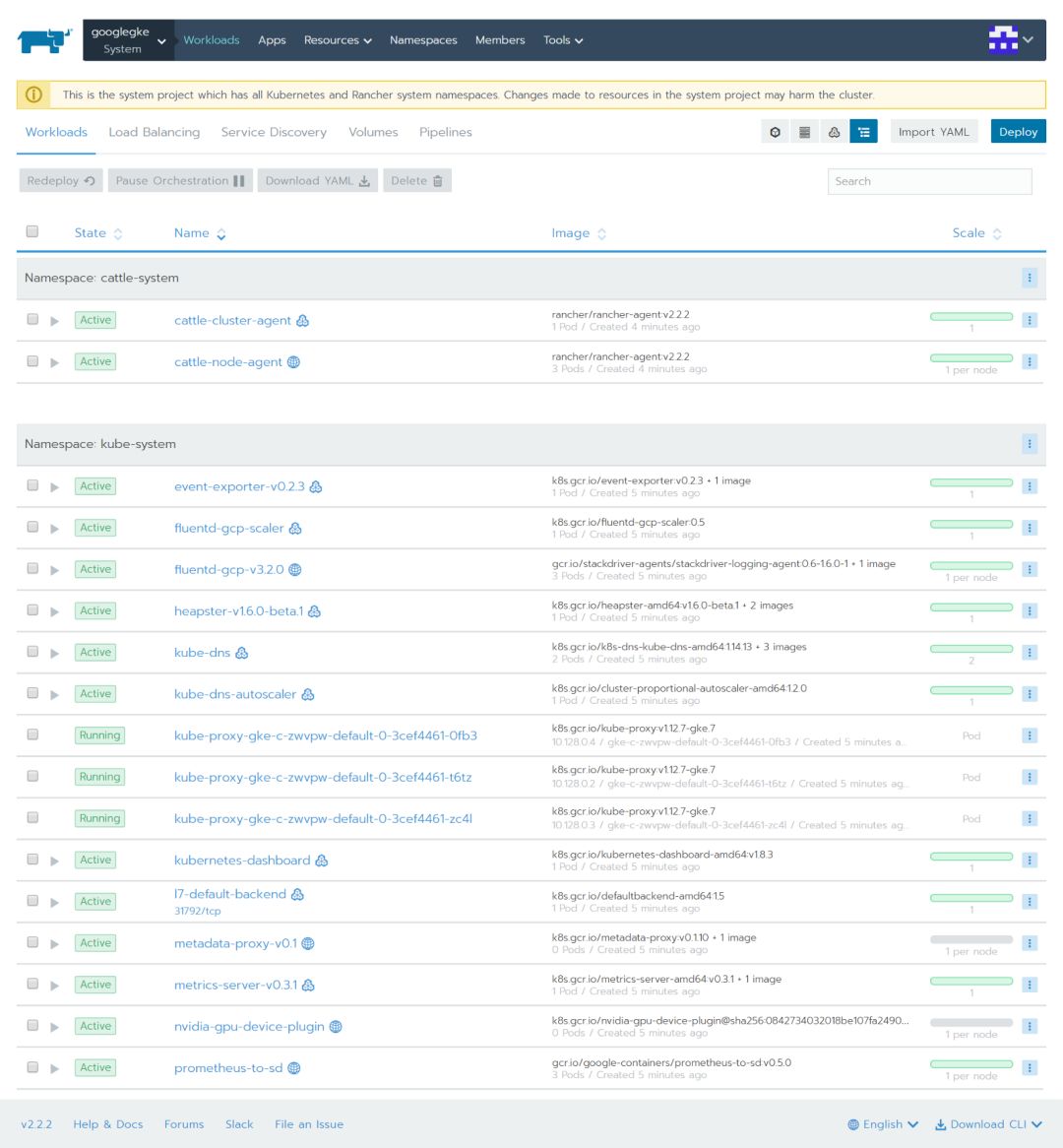
Task: Expand the nvidia-gpu-device-plugin workload row
Action: click(x=54, y=1027)
